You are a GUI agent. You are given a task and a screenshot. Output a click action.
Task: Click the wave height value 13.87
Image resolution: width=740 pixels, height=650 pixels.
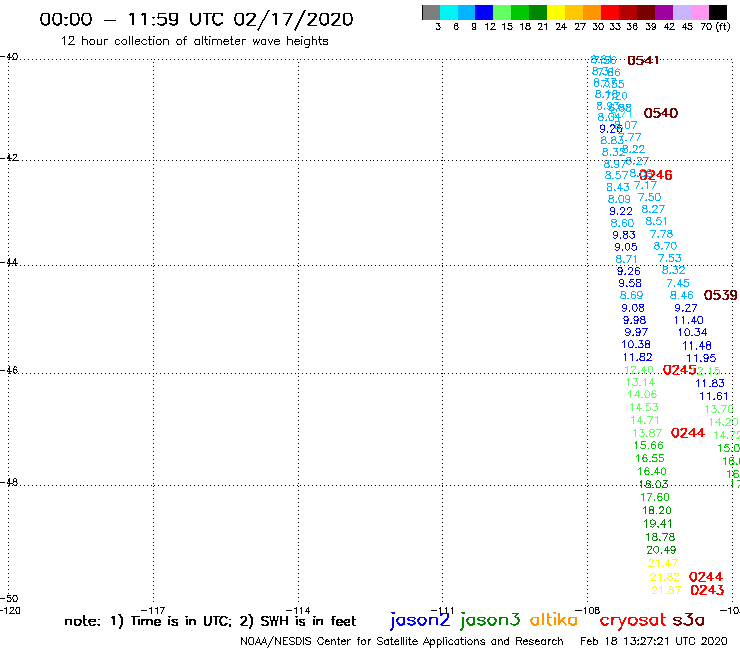647,433
